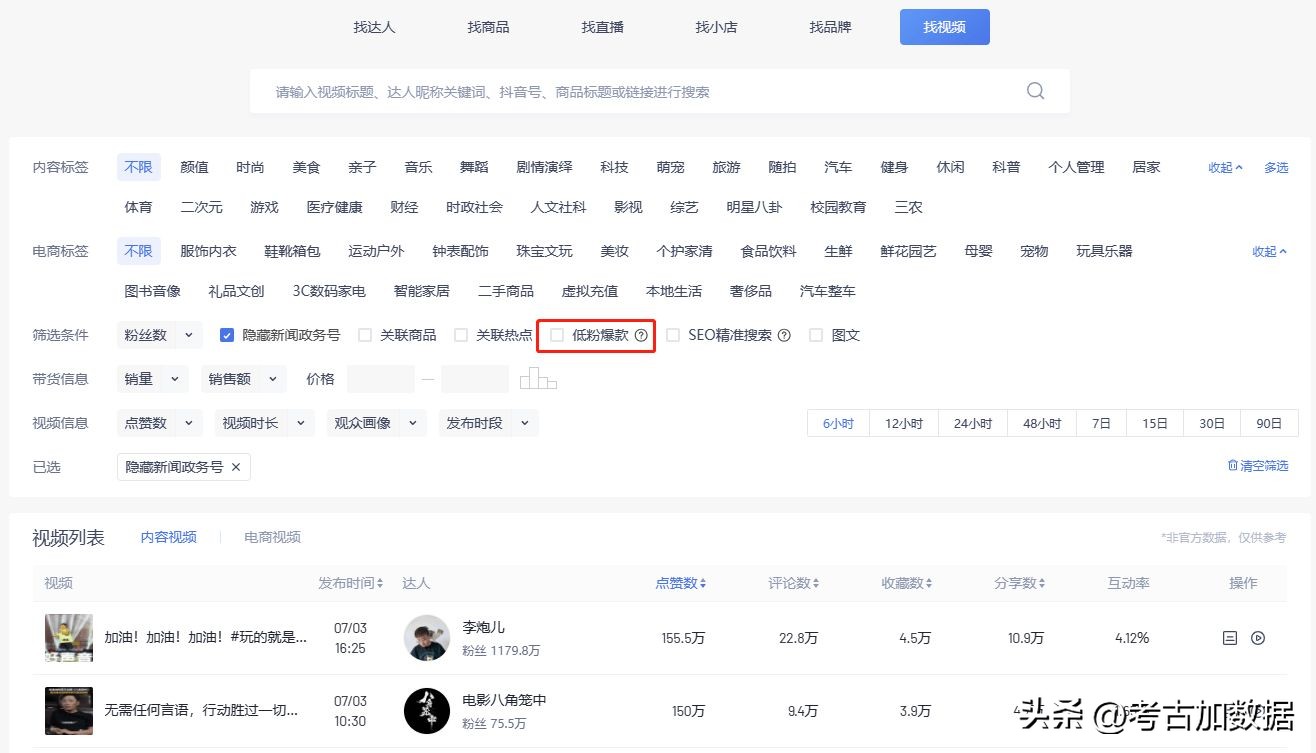Check the 图文 filter checkbox
Viewport: 1316px width, 753px height.
pos(815,335)
